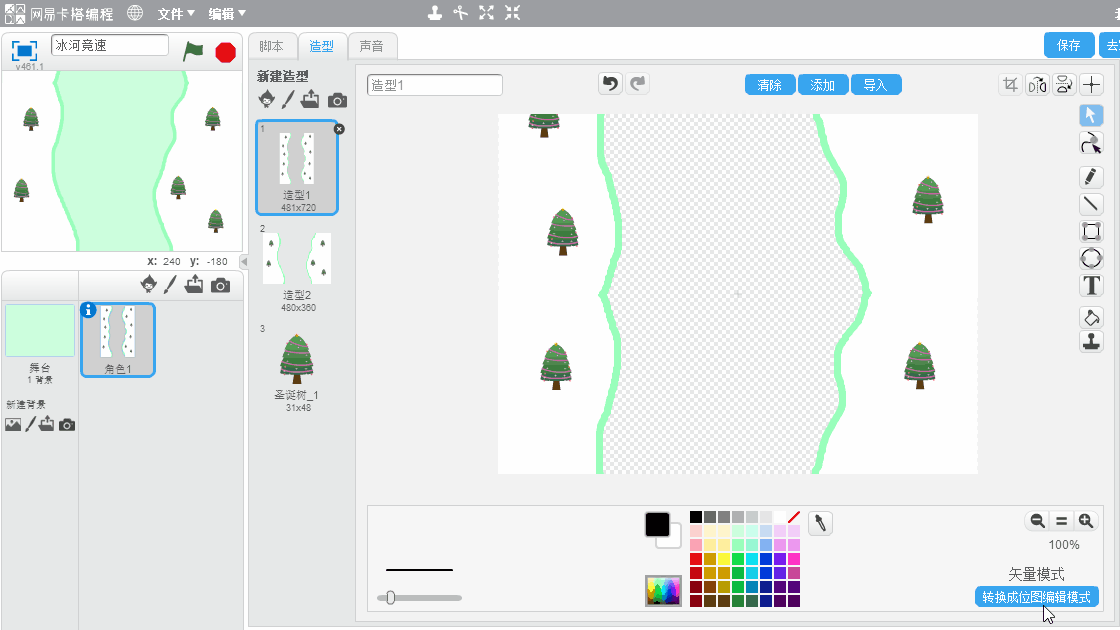
Task: Click the crop icon in paint editor
Action: [x=1010, y=84]
